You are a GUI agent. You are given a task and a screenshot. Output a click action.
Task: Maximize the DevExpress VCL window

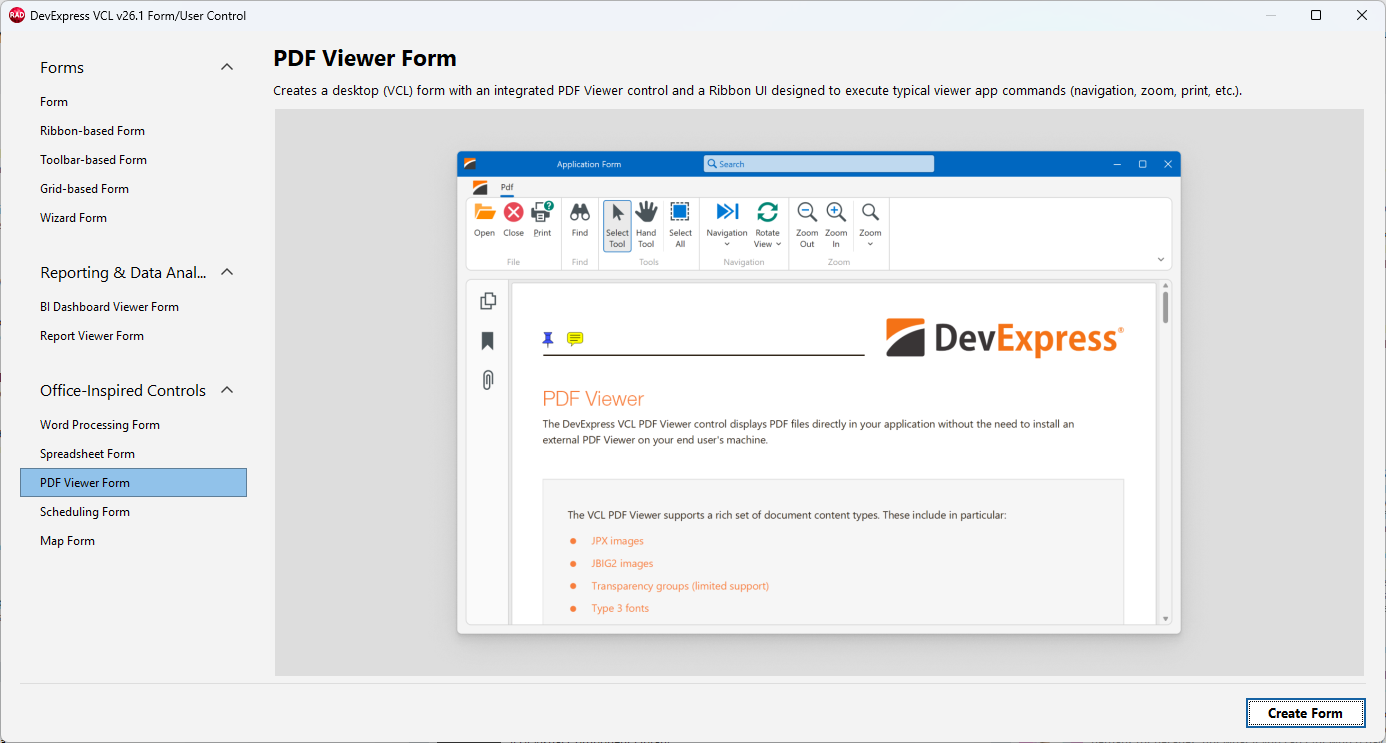pos(1316,15)
